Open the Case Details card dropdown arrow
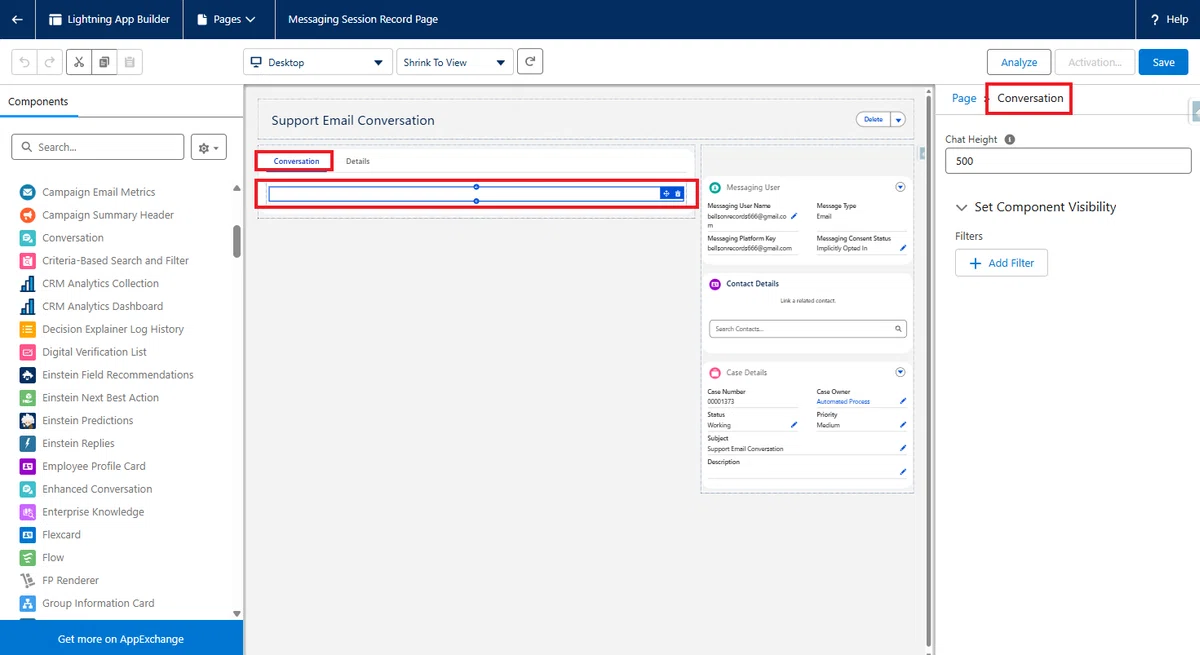Screen dimensions: 1200x655 [x=900, y=372]
